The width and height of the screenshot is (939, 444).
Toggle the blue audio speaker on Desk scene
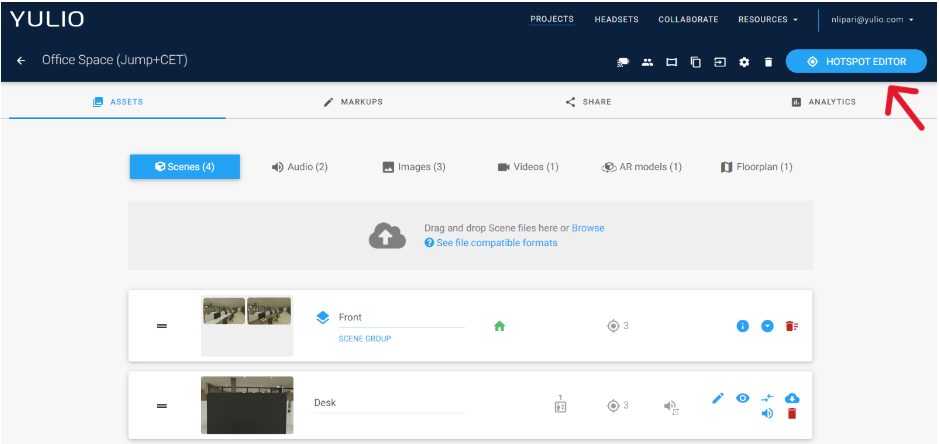(x=767, y=414)
